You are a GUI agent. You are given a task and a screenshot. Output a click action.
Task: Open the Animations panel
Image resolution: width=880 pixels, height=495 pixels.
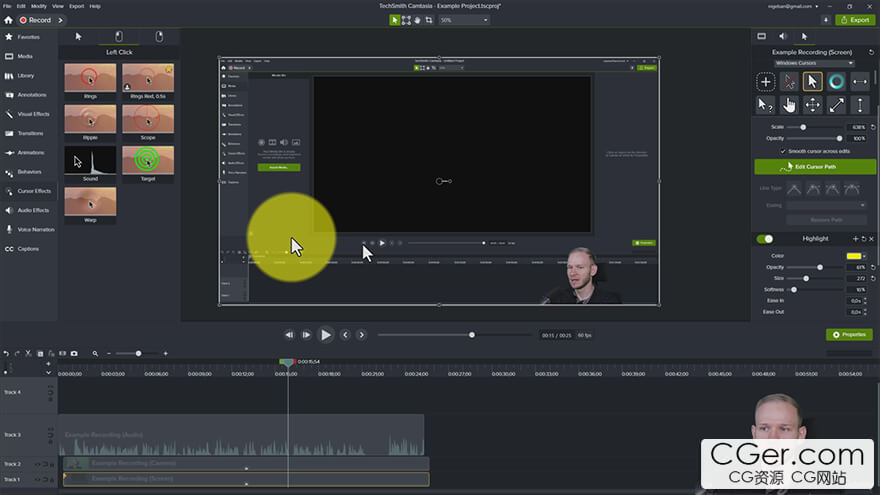(x=25, y=153)
